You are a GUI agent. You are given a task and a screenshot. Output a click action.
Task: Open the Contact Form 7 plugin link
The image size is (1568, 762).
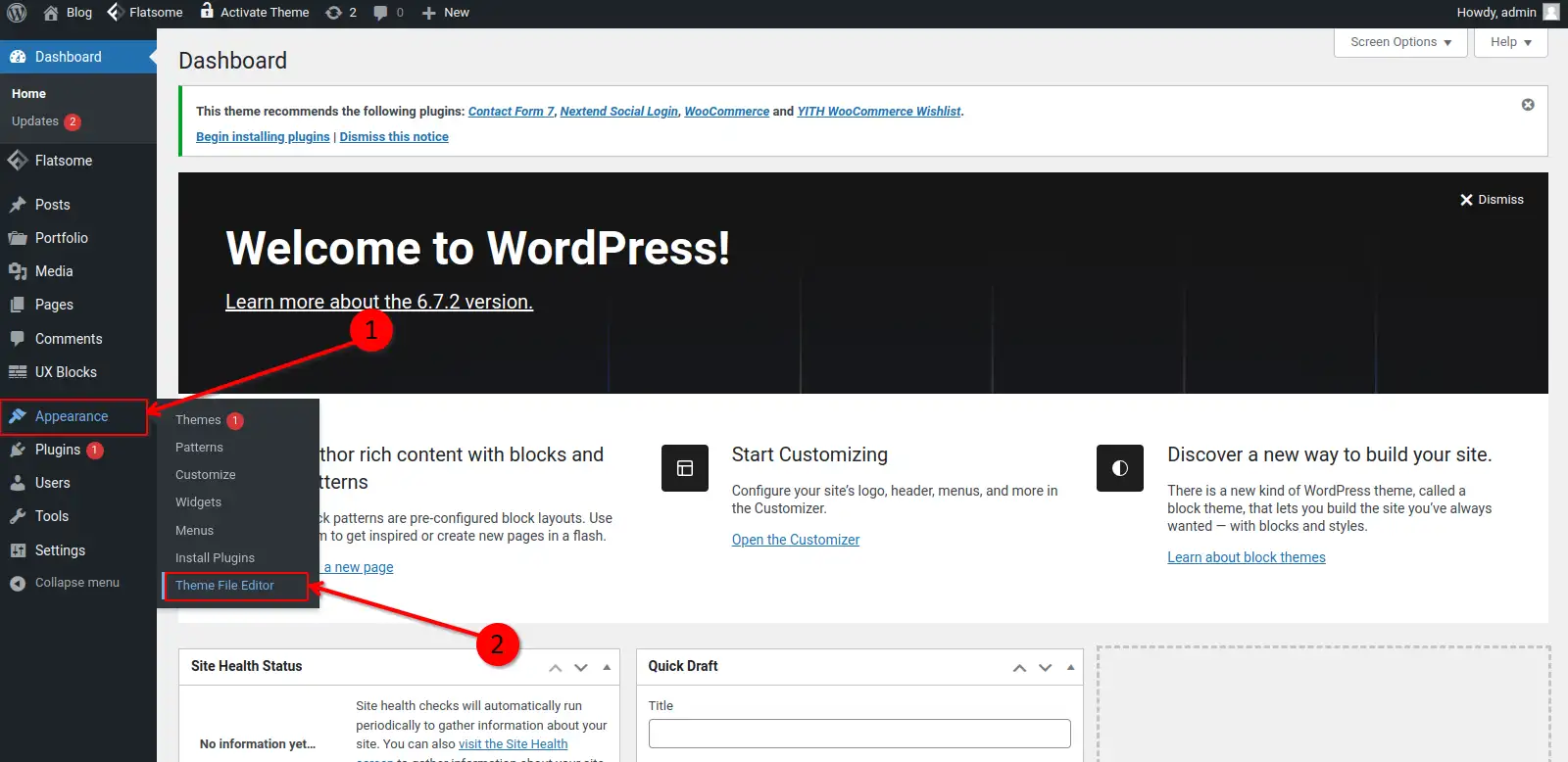[511, 112]
